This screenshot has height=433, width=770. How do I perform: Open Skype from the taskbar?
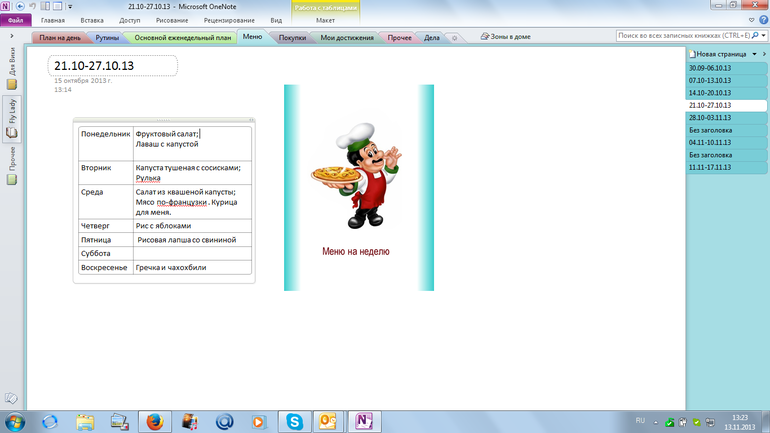click(295, 421)
